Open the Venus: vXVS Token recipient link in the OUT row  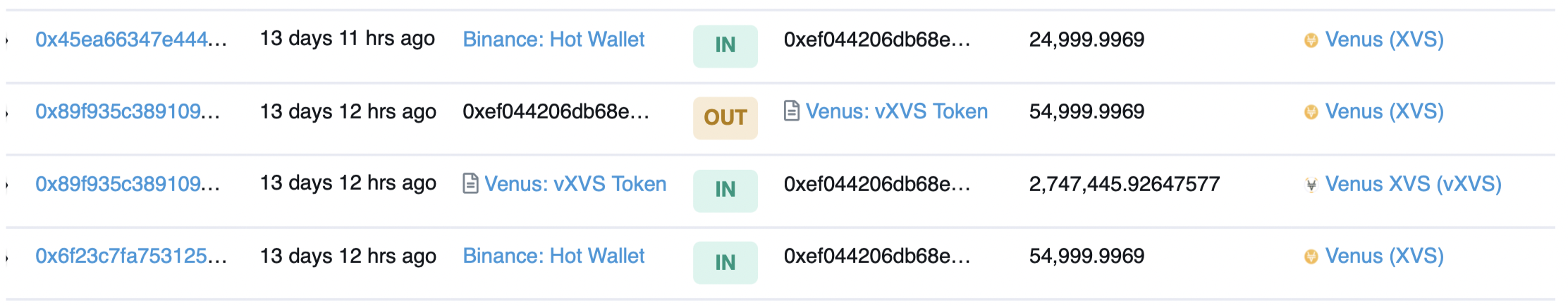(897, 111)
